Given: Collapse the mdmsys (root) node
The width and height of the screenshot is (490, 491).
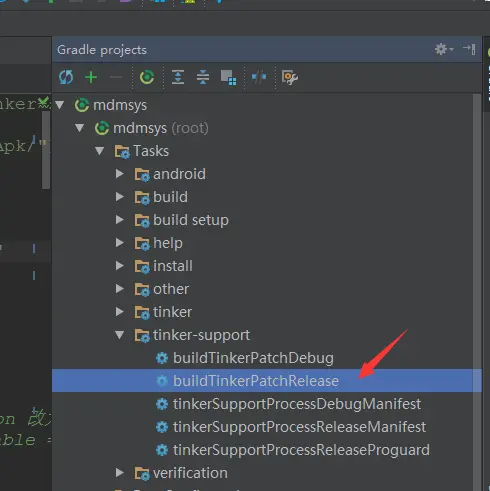Looking at the screenshot, I should pos(80,128).
